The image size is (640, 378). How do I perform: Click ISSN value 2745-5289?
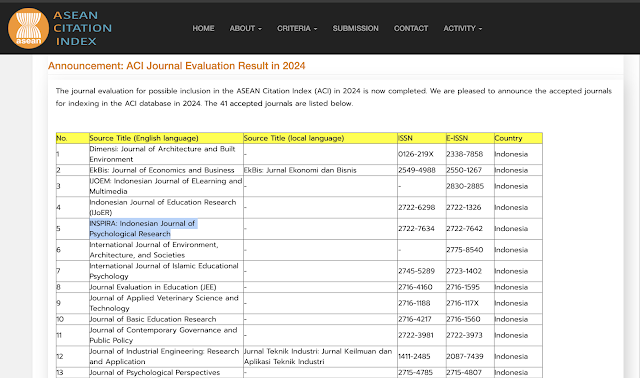tap(416, 271)
